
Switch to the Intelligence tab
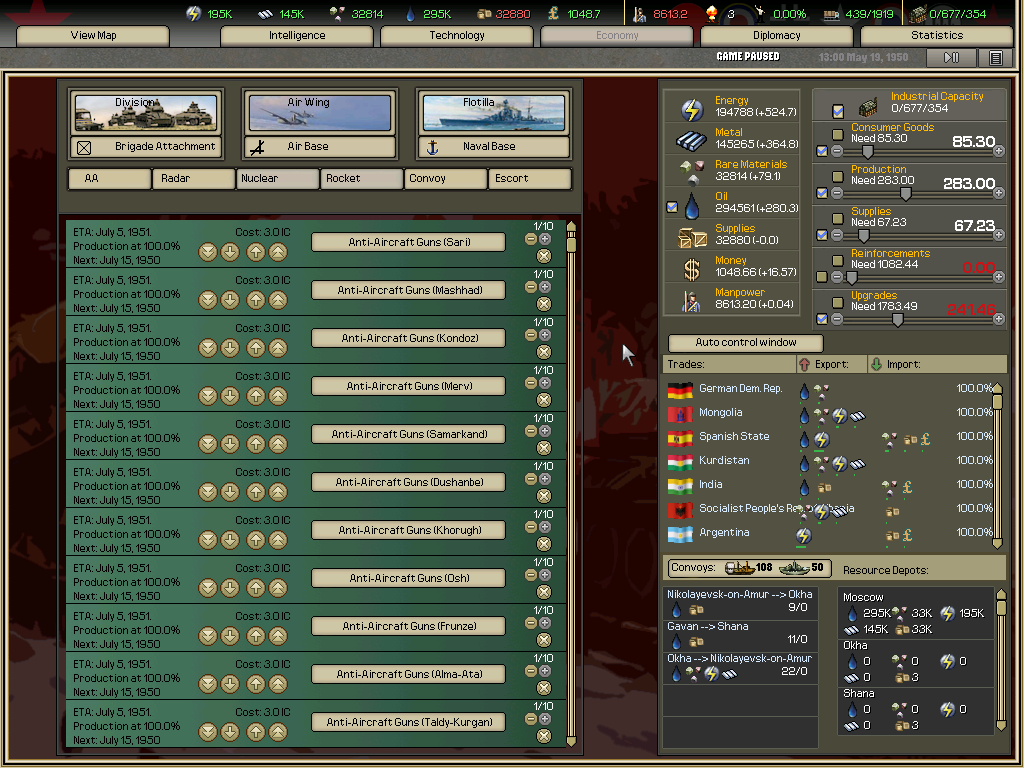click(x=297, y=36)
